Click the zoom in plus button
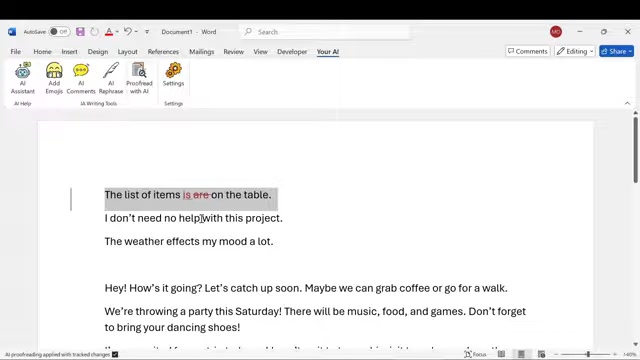Image resolution: width=640 pixels, height=360 pixels. click(x=615, y=354)
